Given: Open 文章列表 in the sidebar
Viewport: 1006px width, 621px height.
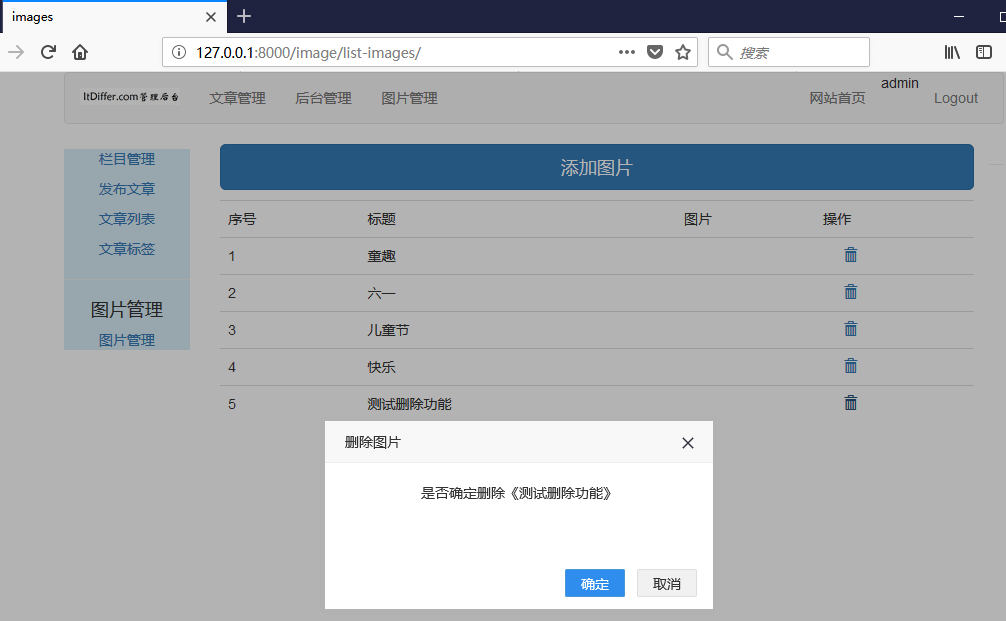Looking at the screenshot, I should (126, 219).
